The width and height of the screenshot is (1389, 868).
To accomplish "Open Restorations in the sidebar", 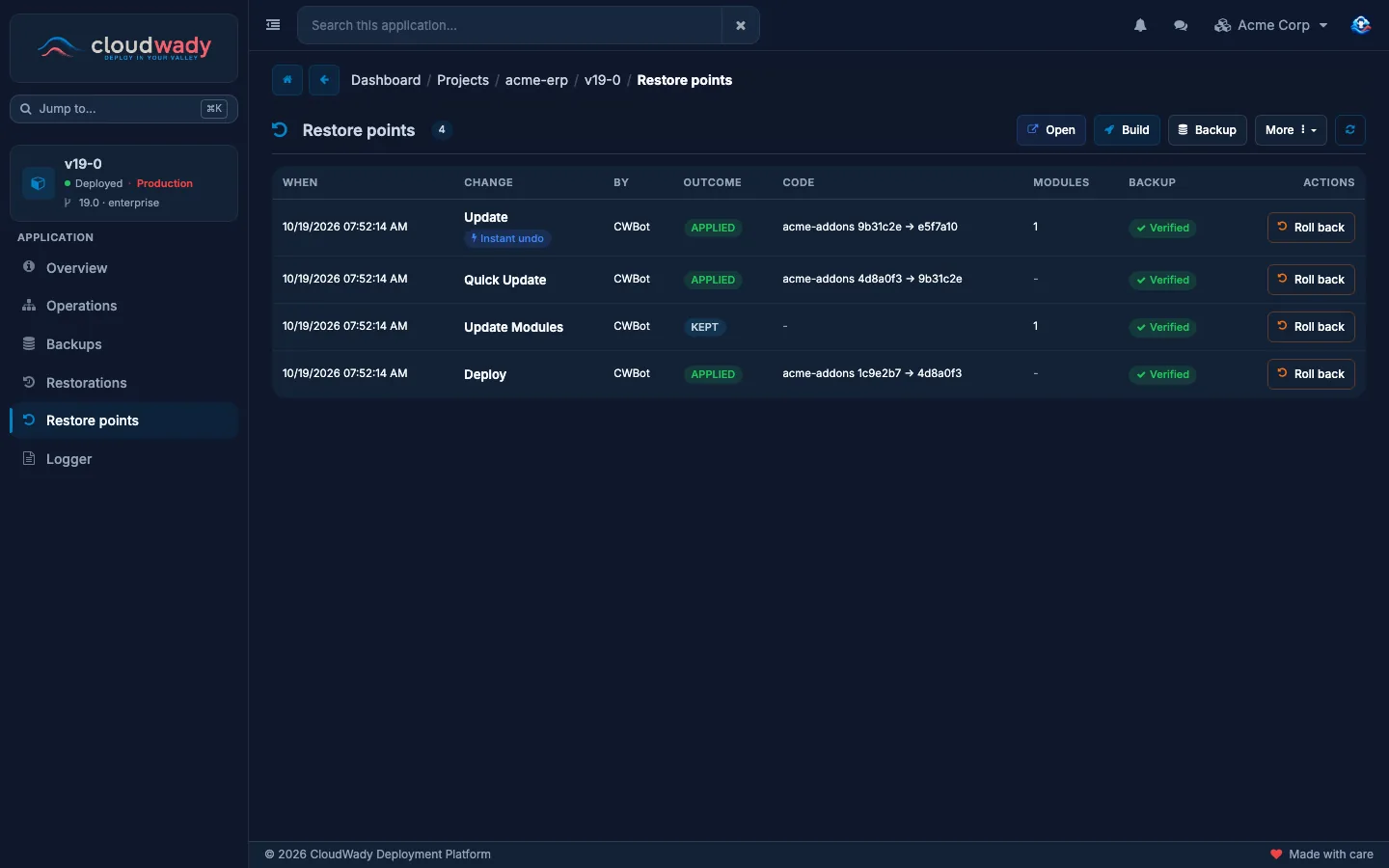I will (x=123, y=383).
